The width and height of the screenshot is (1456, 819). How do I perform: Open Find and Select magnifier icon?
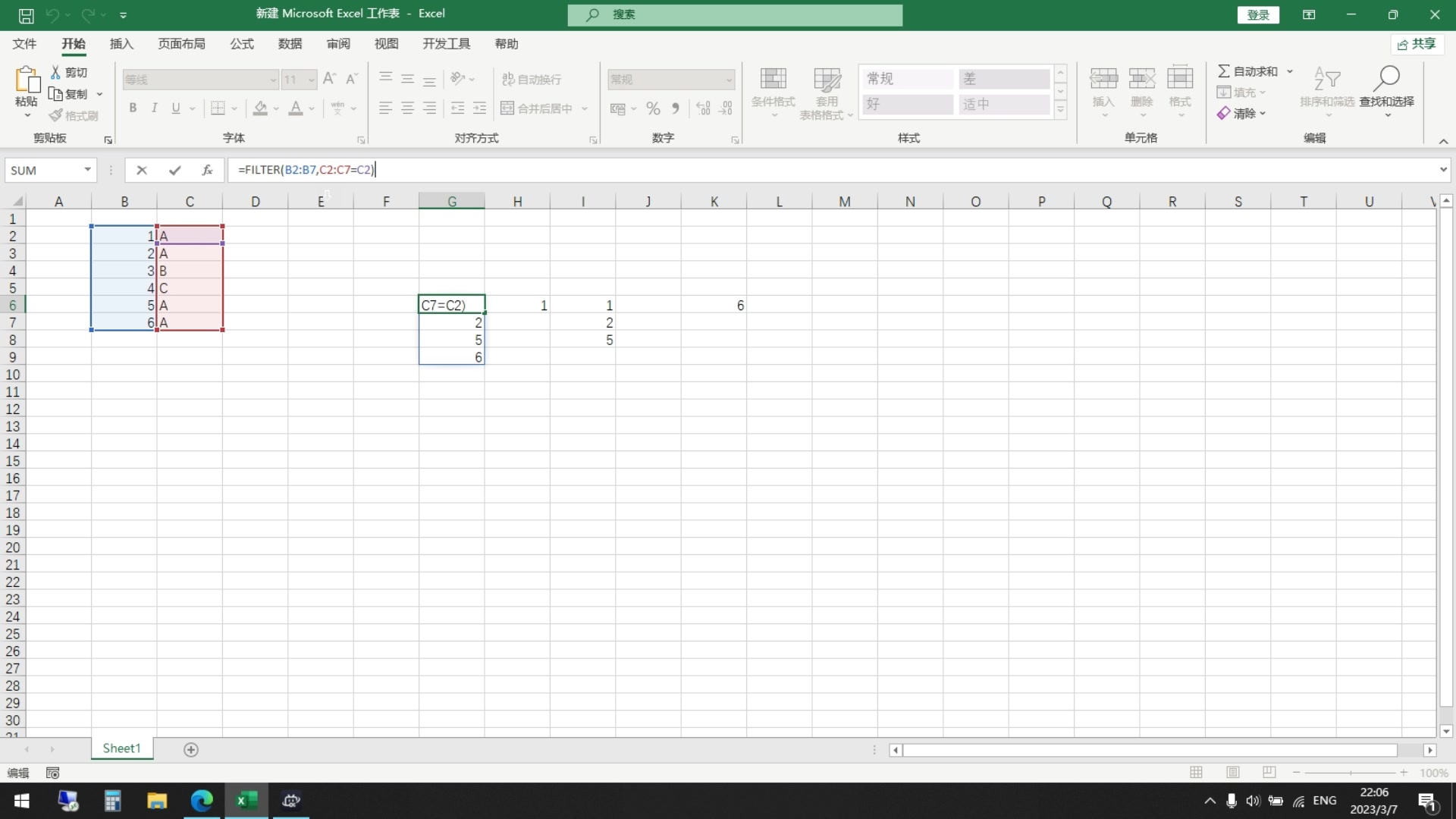coord(1386,78)
